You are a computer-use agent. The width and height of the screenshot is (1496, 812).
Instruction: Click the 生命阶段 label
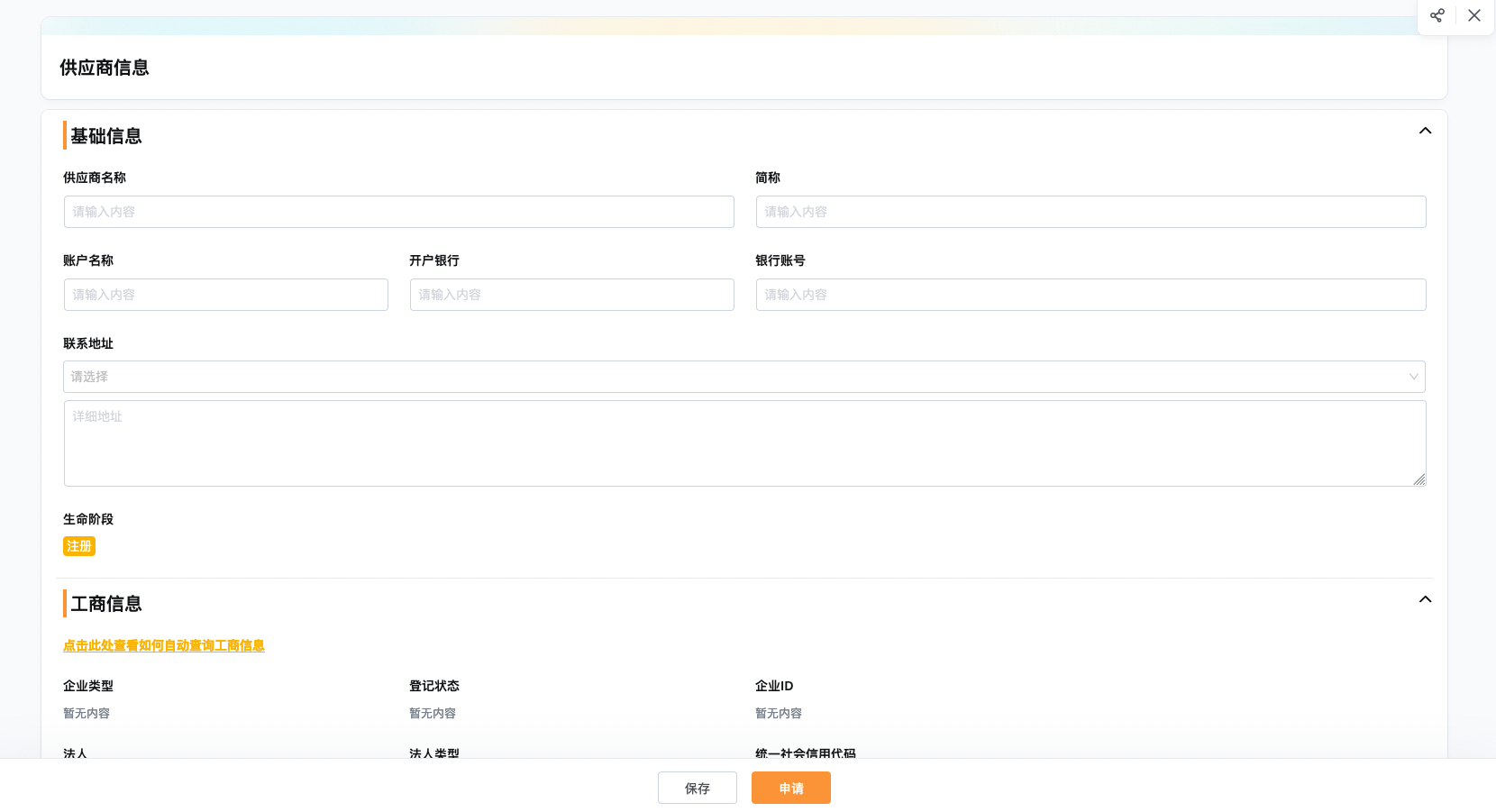pos(88,519)
